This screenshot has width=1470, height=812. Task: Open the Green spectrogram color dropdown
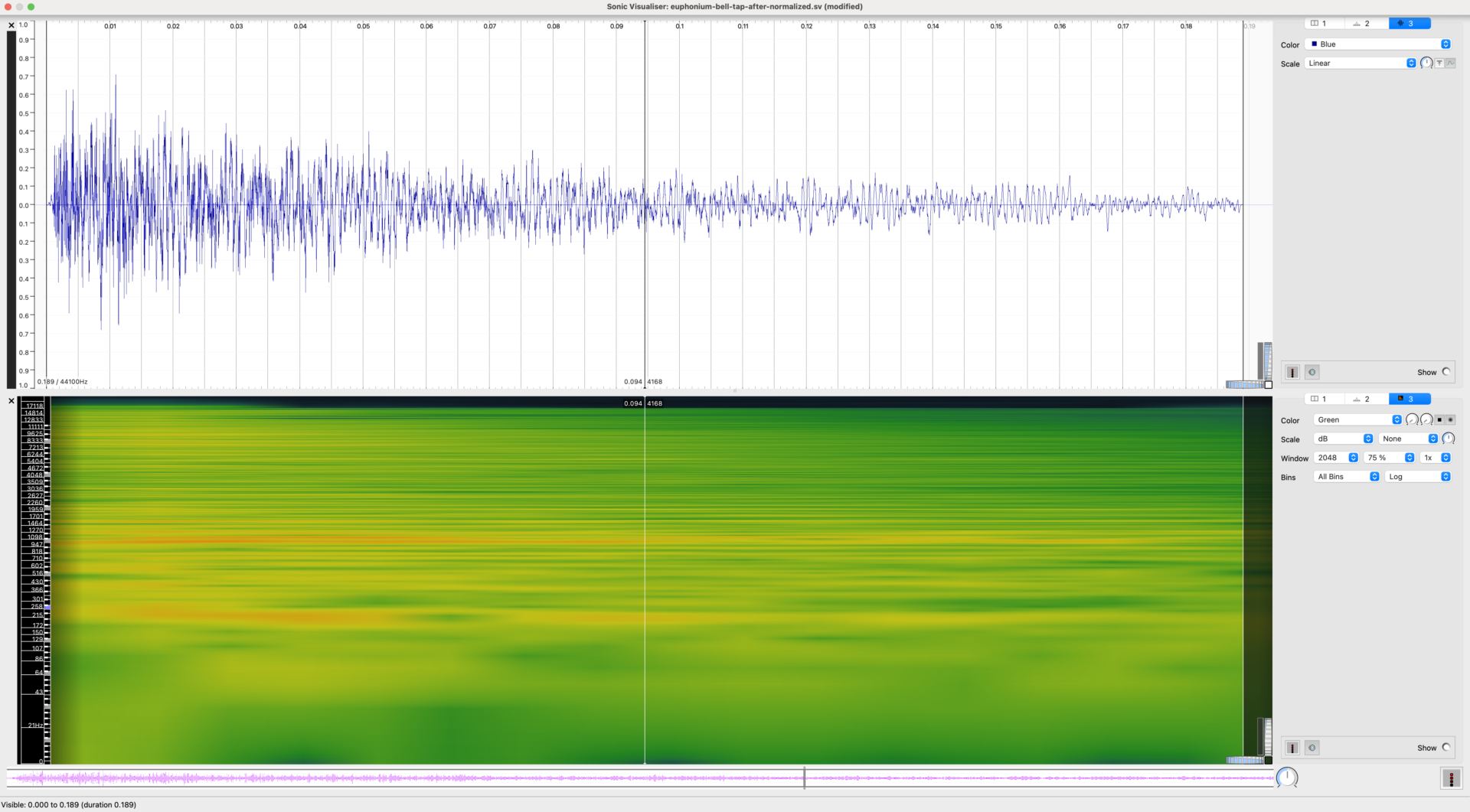pos(1358,420)
